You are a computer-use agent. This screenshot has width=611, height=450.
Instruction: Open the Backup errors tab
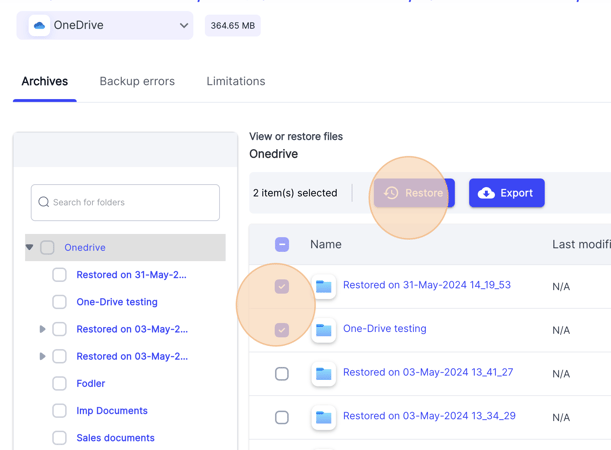(137, 81)
